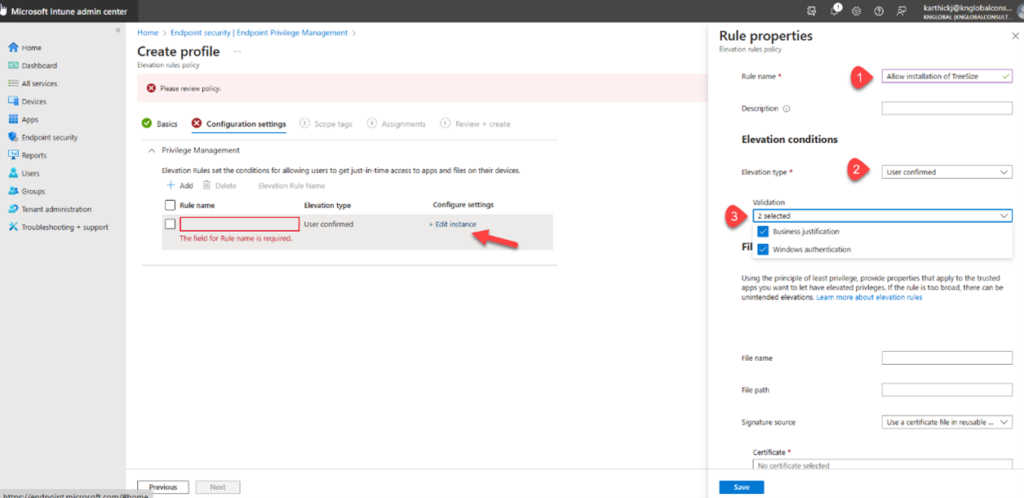Open Learn more about elevation rules
This screenshot has width=1024, height=498.
click(x=869, y=297)
